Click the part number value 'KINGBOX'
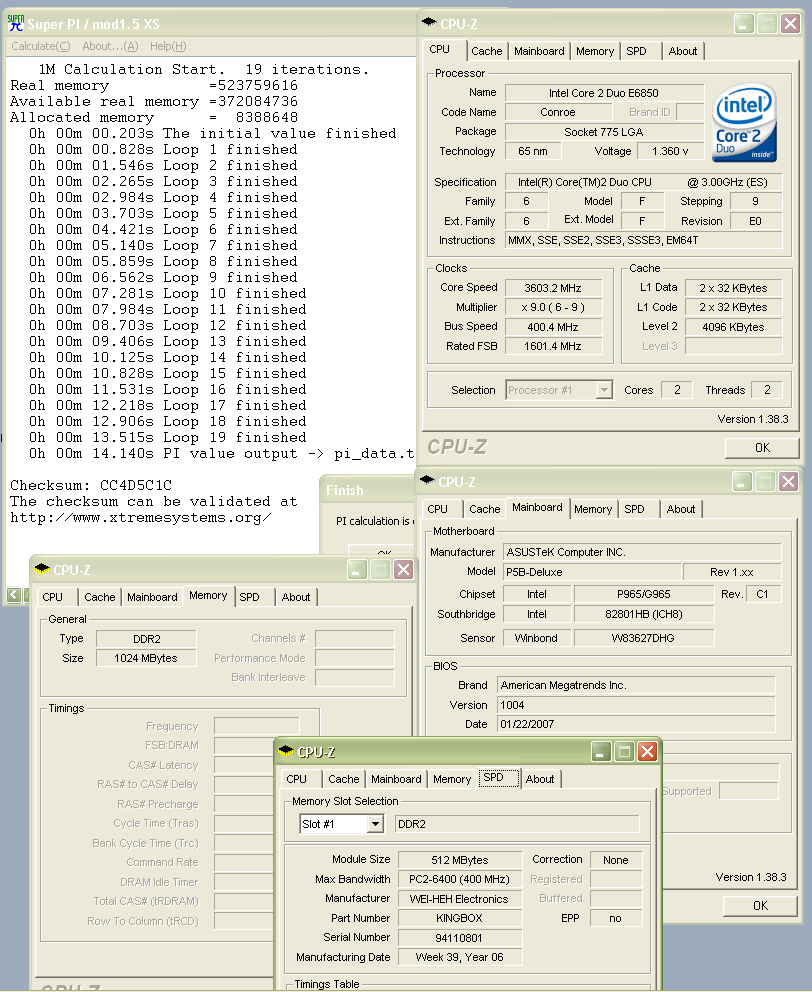 (x=460, y=918)
